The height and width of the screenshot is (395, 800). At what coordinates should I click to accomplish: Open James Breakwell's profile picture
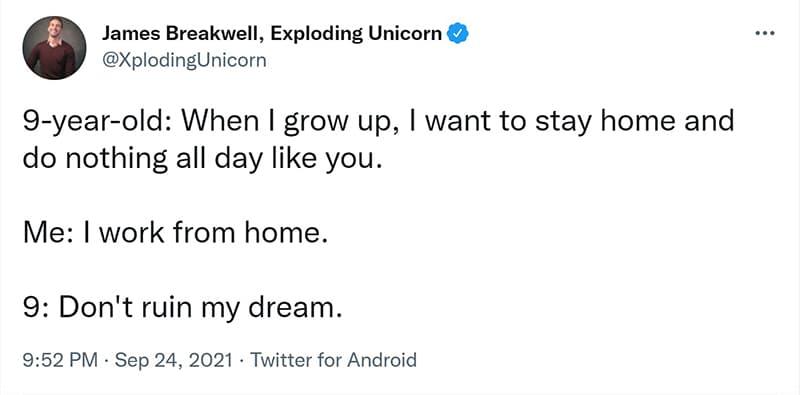tap(54, 47)
